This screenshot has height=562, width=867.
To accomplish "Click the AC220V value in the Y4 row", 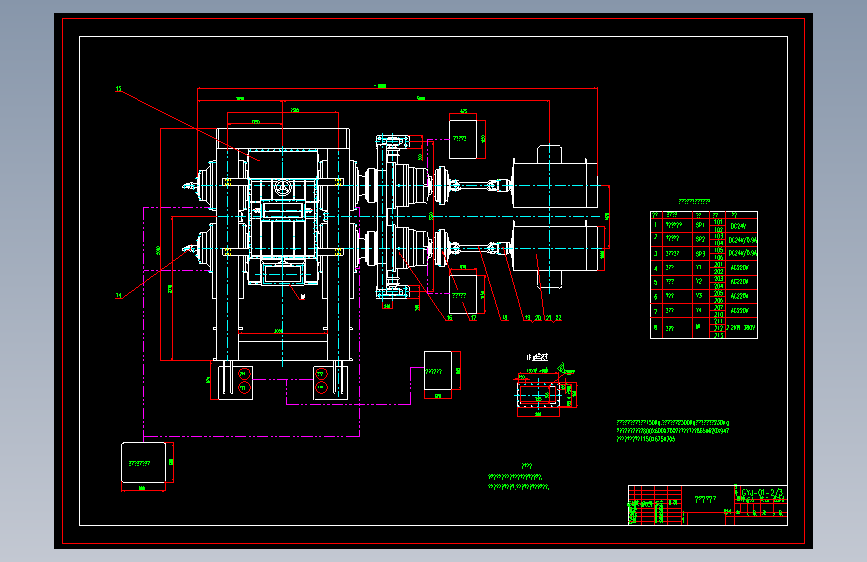I will [739, 310].
